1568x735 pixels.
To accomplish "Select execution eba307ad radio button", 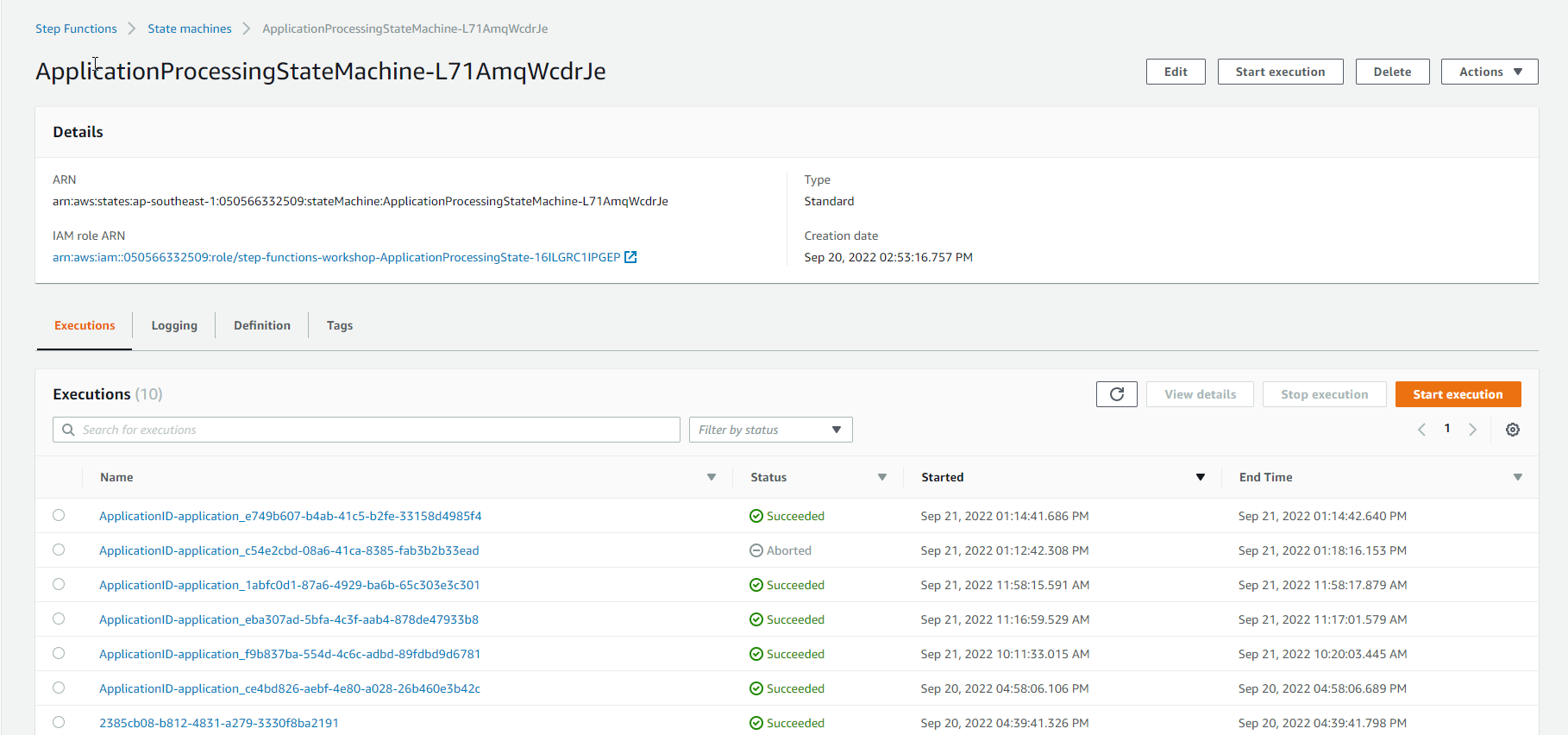I will pos(59,619).
